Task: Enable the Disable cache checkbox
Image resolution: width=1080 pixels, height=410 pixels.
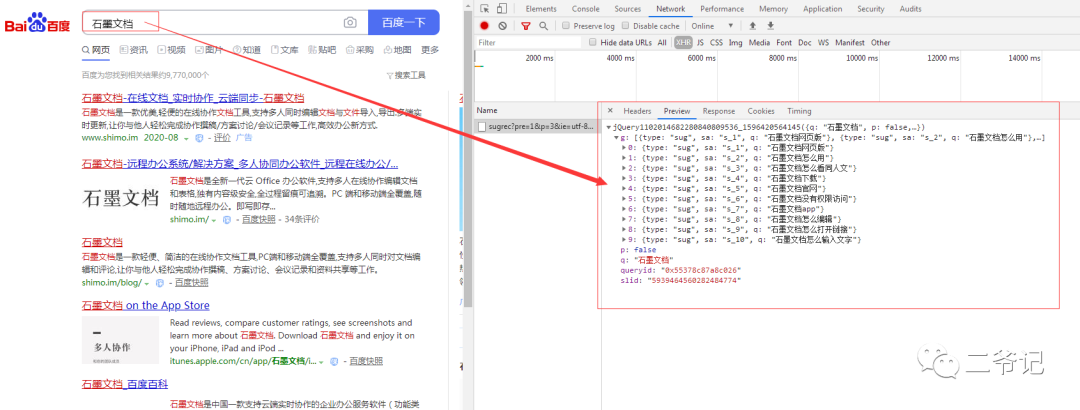Action: click(x=625, y=25)
